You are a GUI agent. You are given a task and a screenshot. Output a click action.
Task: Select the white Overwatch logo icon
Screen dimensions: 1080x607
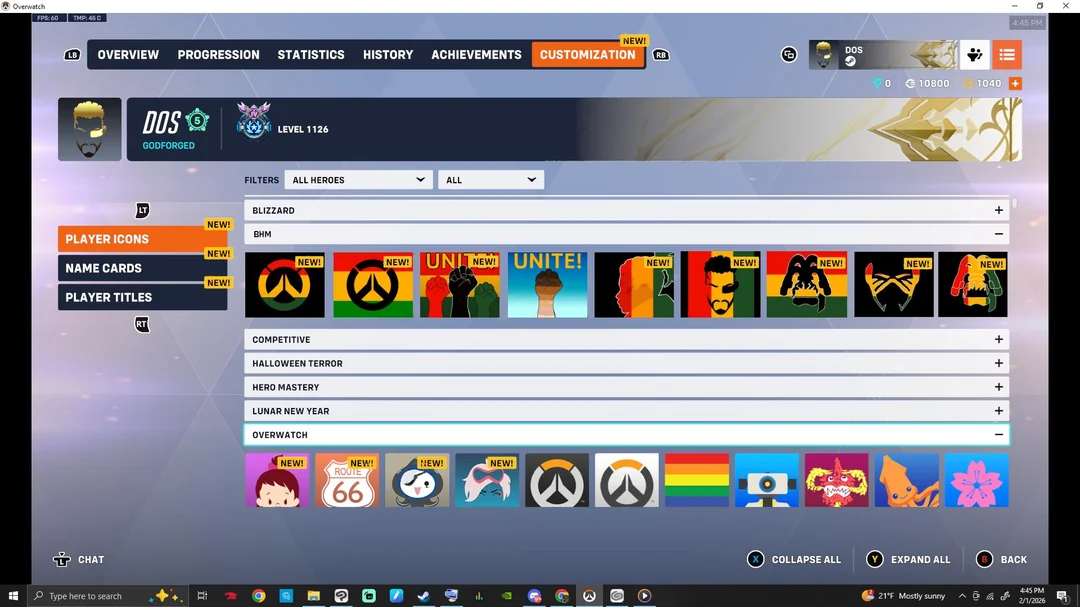coord(627,480)
